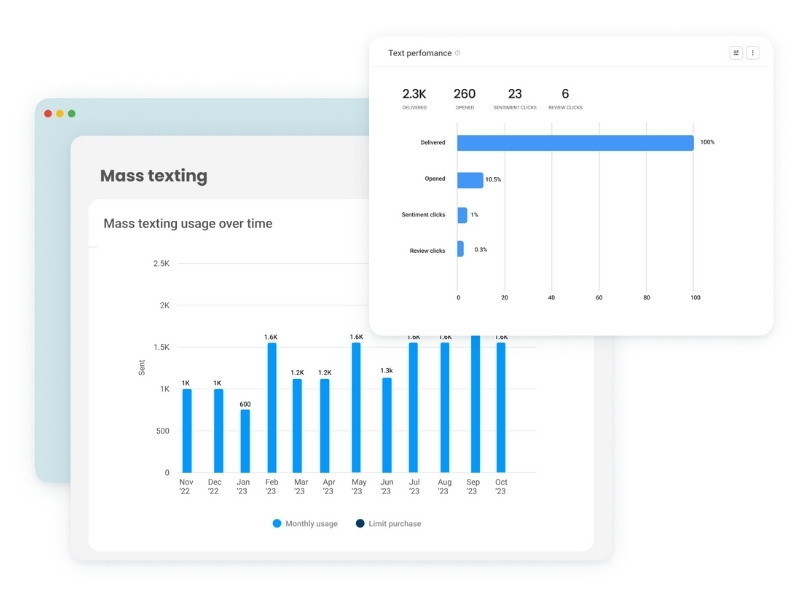
Task: Toggle the Limit purchase legend item
Action: (395, 523)
